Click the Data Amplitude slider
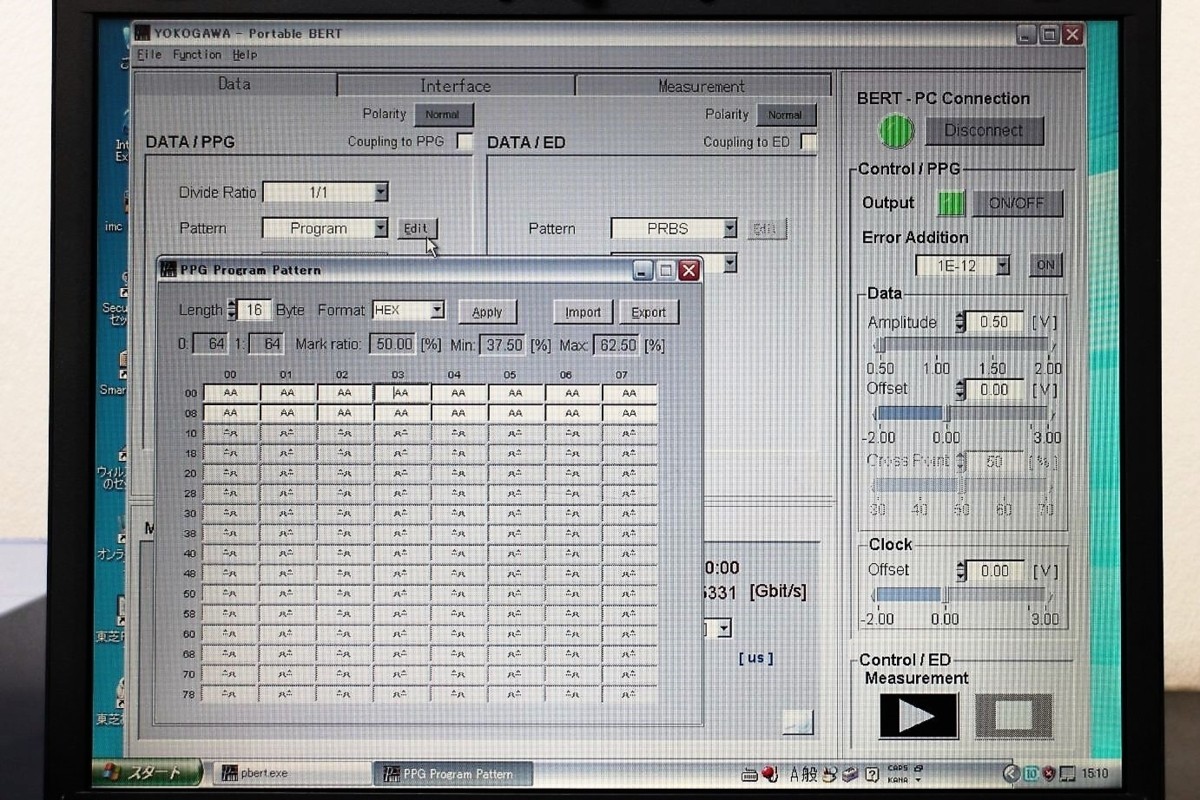1200x800 pixels. click(964, 345)
